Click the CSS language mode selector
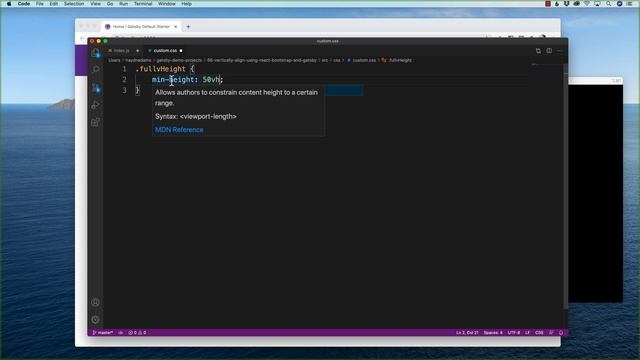This screenshot has height=360, width=640. [x=539, y=333]
